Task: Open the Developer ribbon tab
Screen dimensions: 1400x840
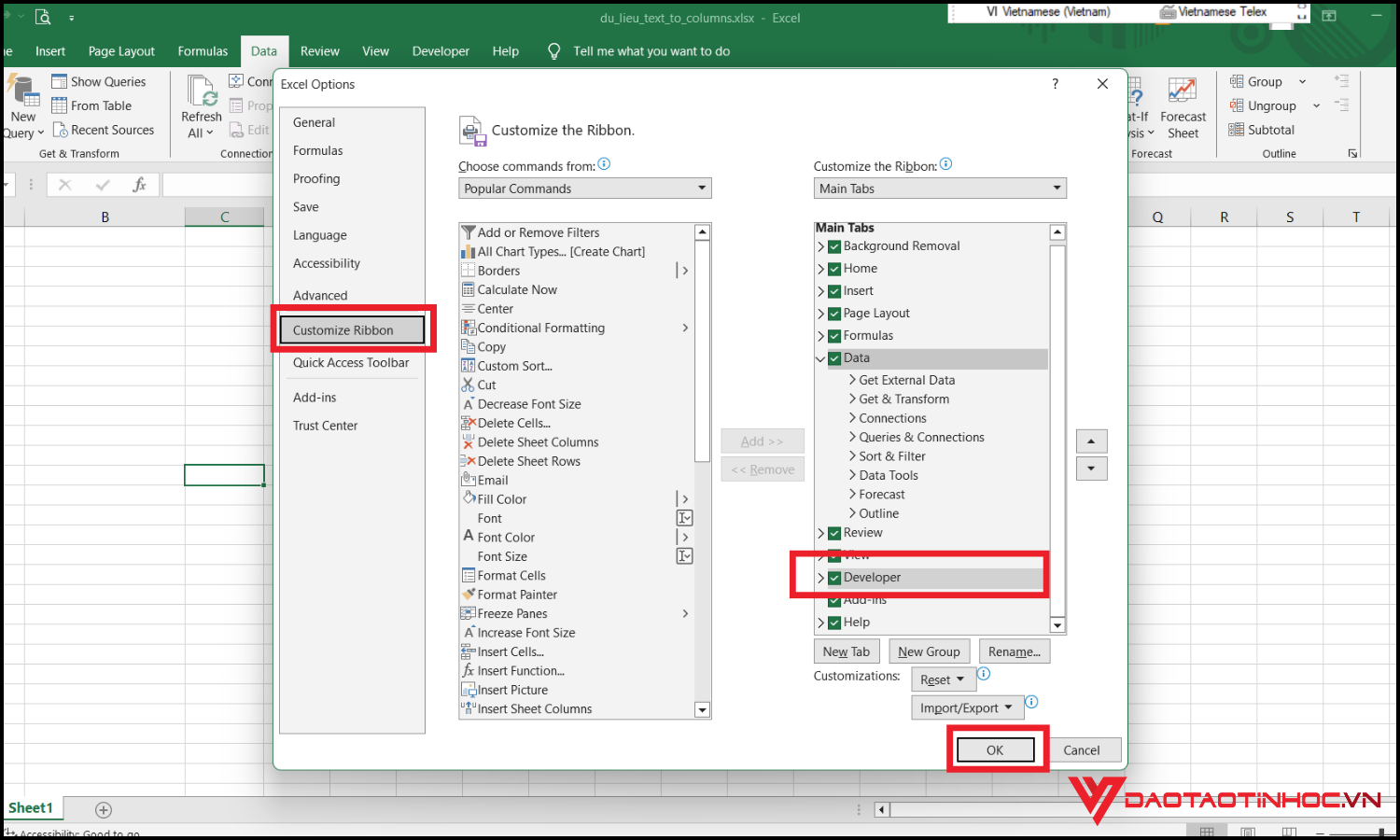Action: point(441,51)
